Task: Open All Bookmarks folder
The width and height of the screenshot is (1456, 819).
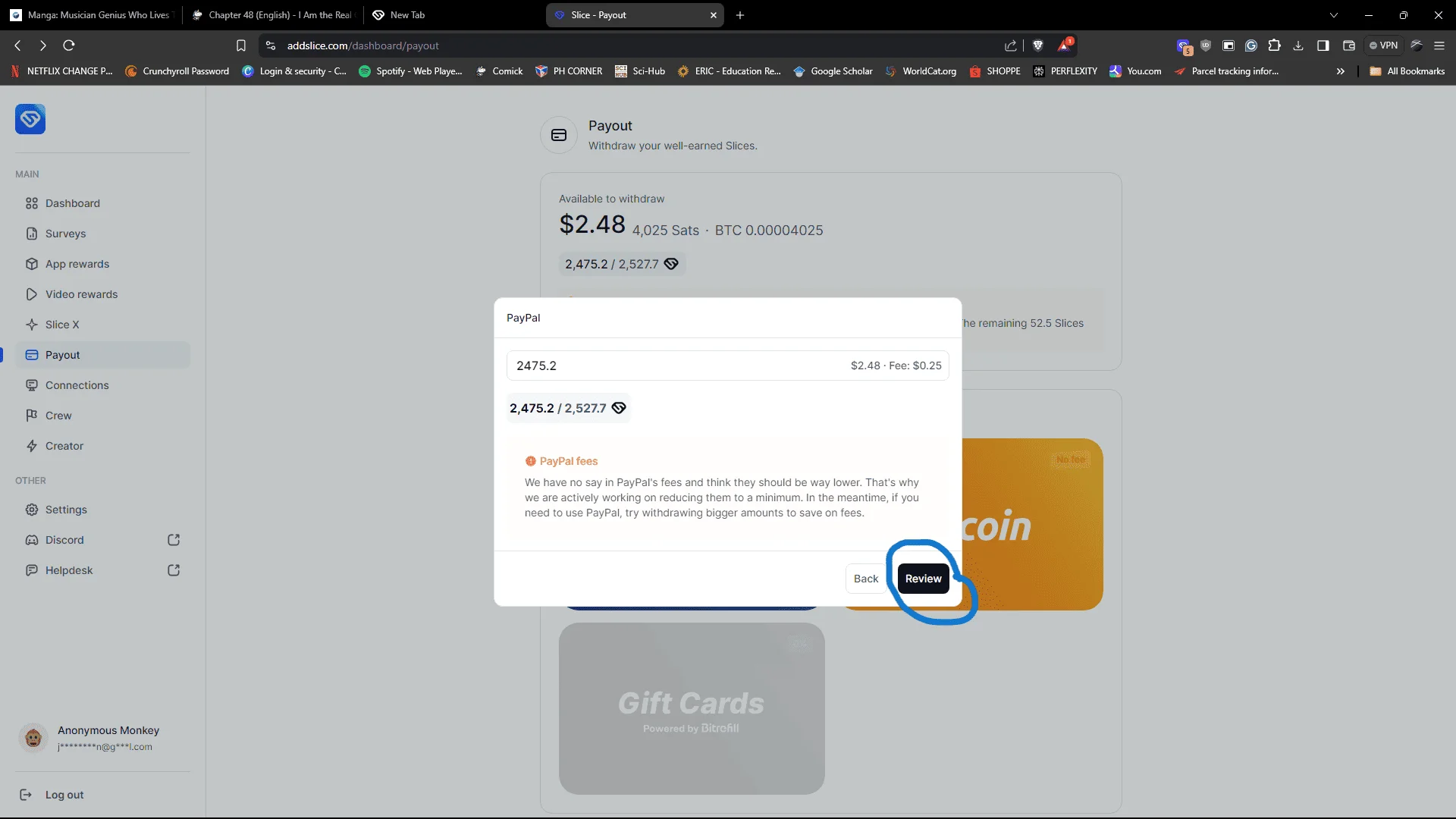Action: 1407,71
